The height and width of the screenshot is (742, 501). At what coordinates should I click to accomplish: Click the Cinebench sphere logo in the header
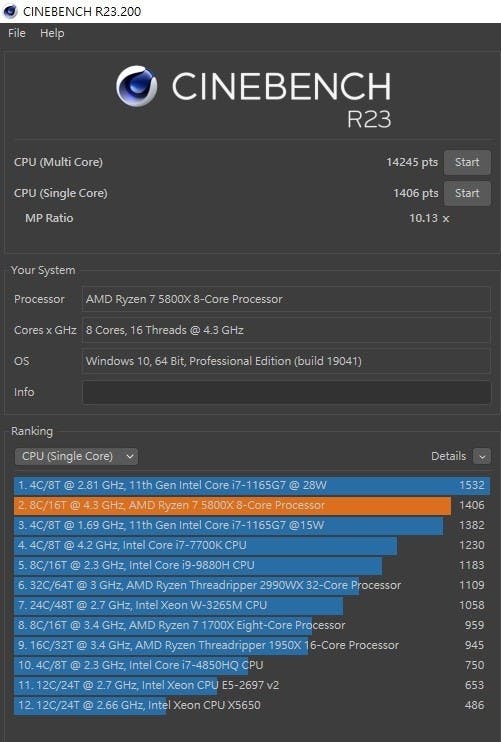[137, 86]
